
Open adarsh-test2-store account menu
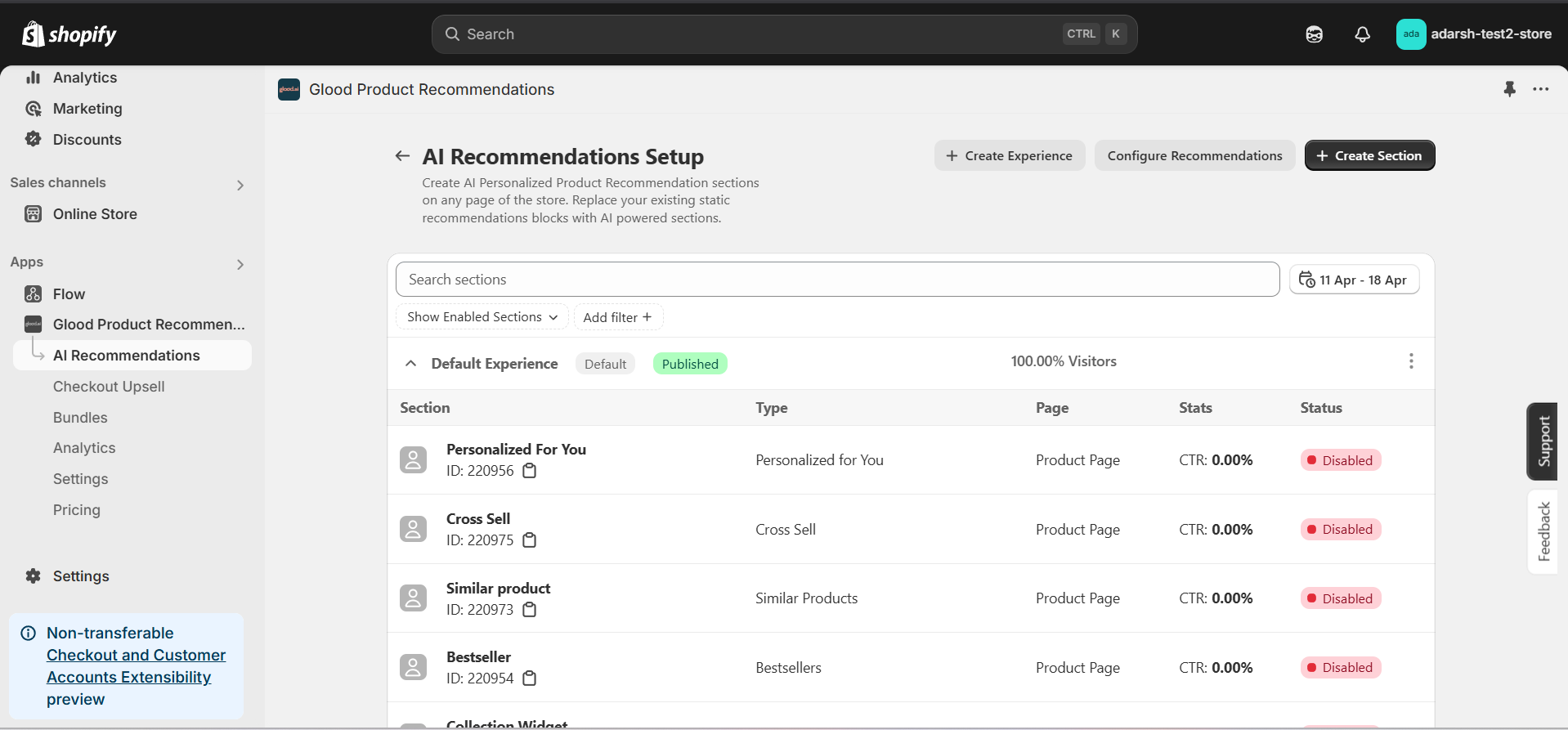[1474, 34]
